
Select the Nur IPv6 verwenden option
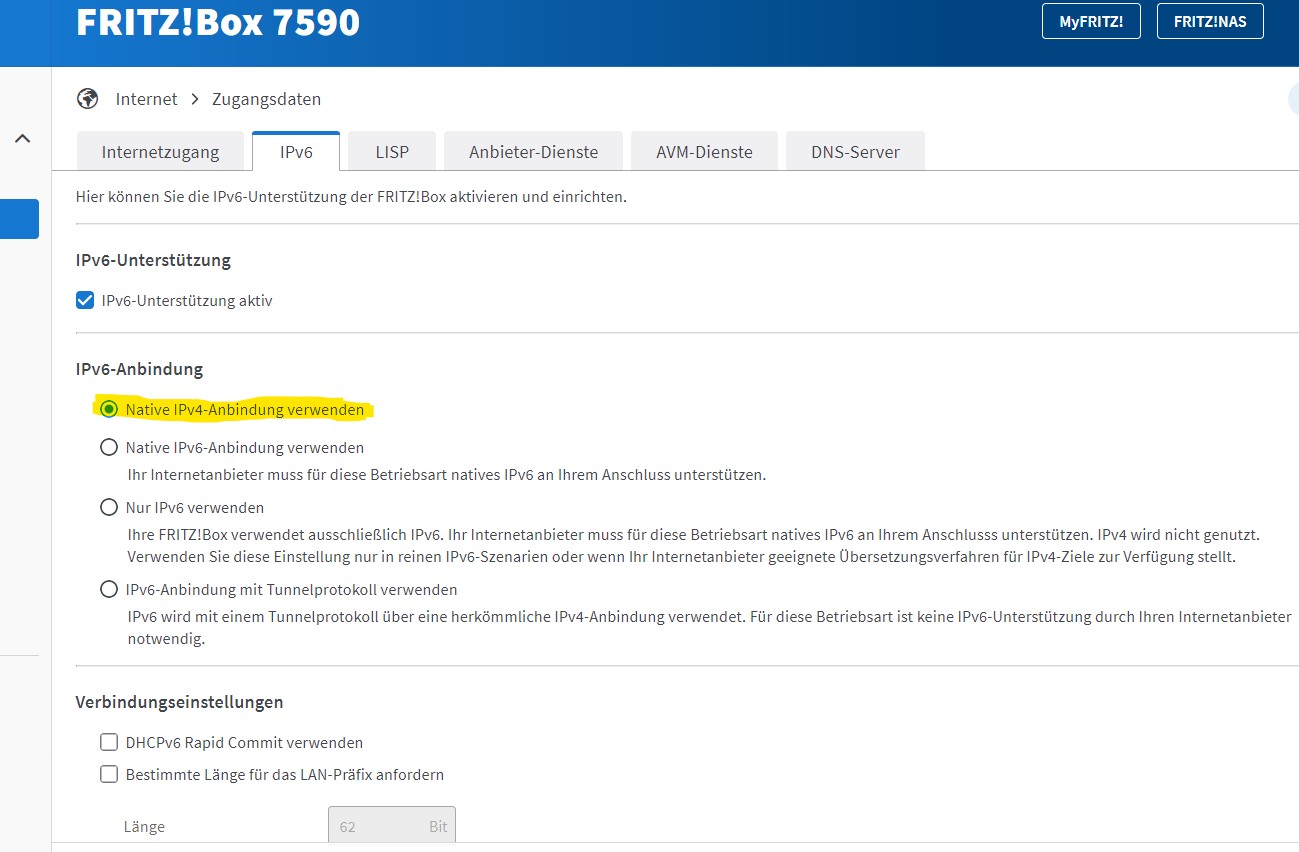[109, 507]
